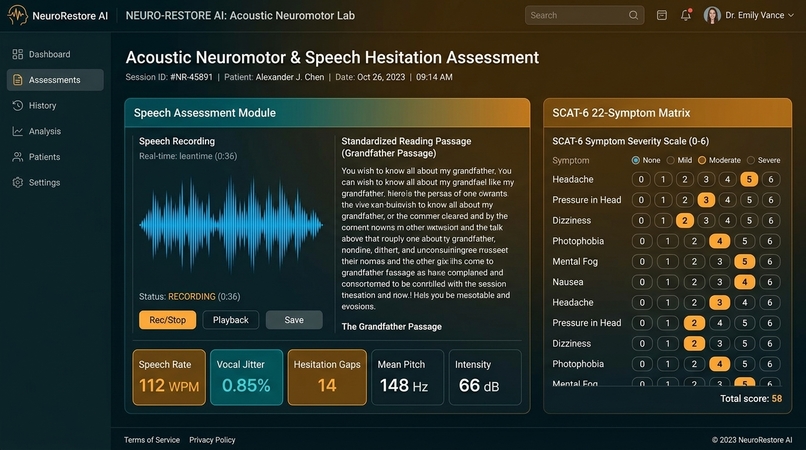
Task: Click the Total score 58 value
Action: click(x=777, y=399)
